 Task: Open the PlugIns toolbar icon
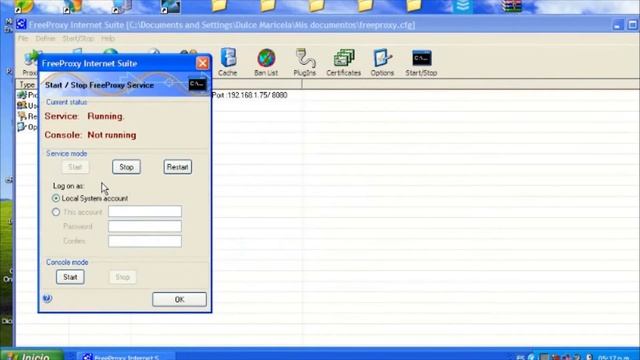[x=304, y=62]
